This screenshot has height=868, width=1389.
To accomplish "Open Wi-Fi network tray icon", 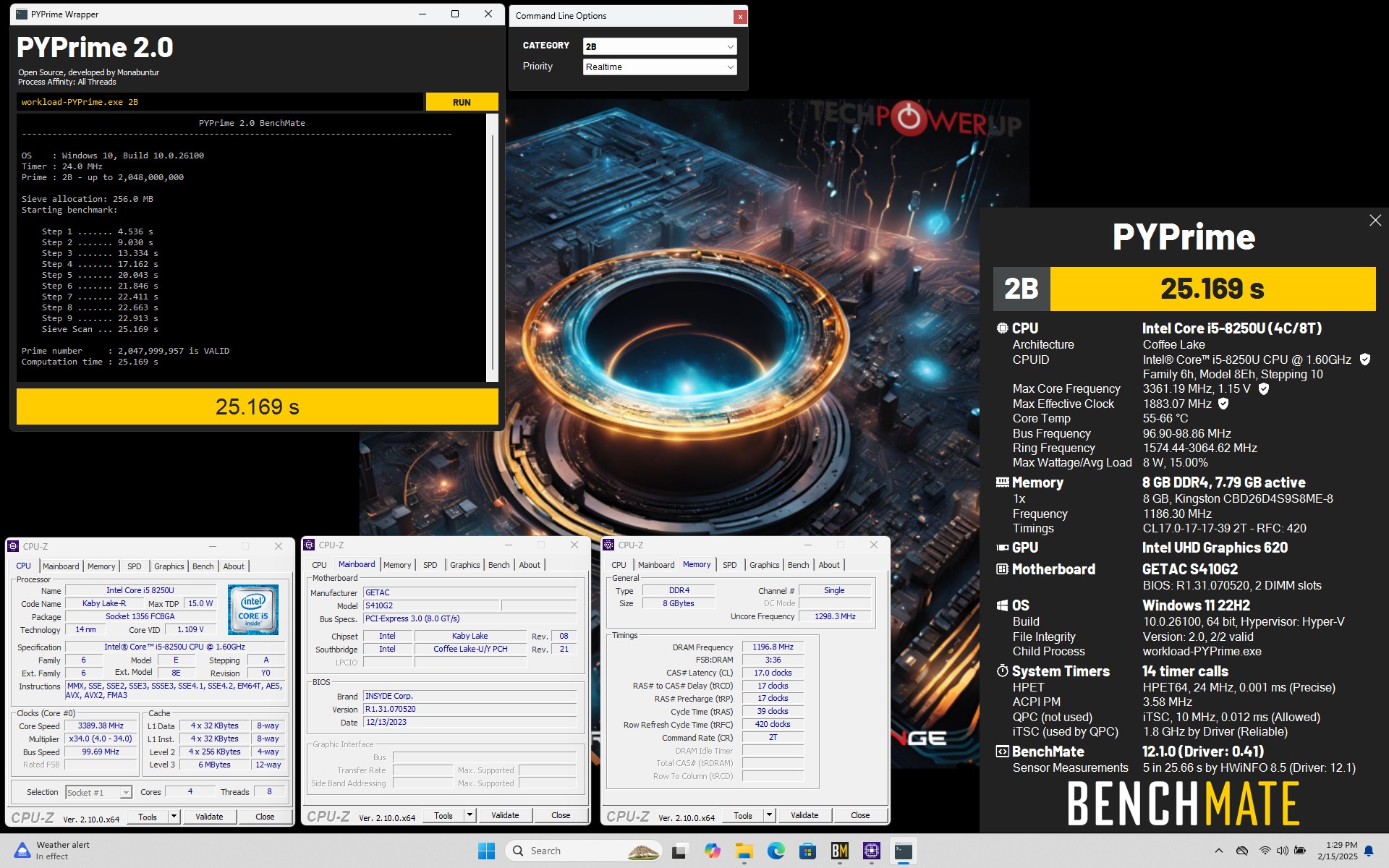I will (1265, 851).
